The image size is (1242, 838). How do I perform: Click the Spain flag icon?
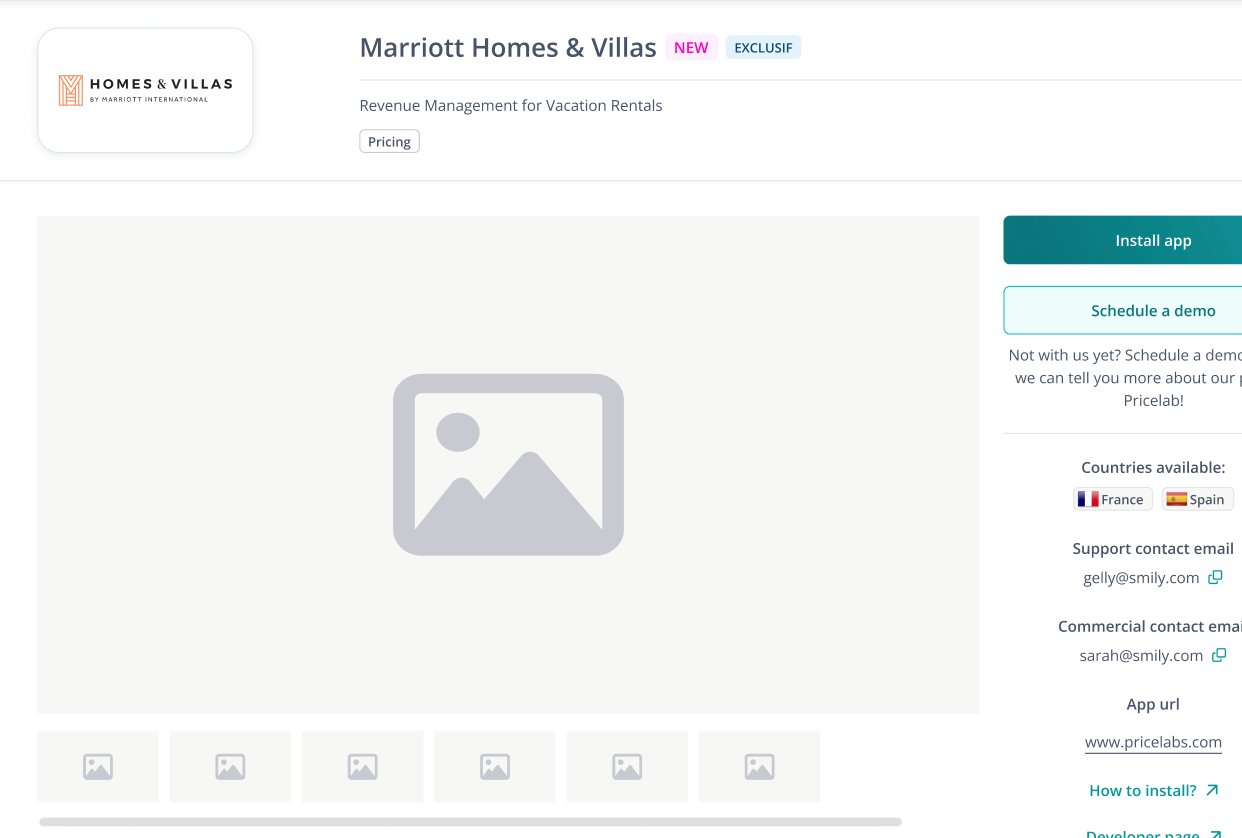(x=1175, y=498)
